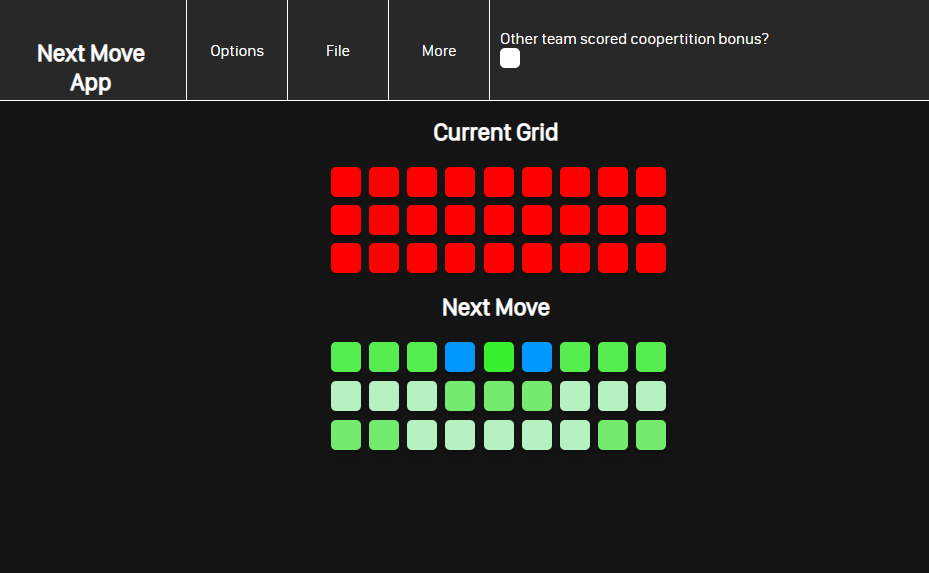Click 'Other team scored coopertition bonus?' label
The height and width of the screenshot is (573, 929).
coord(635,39)
